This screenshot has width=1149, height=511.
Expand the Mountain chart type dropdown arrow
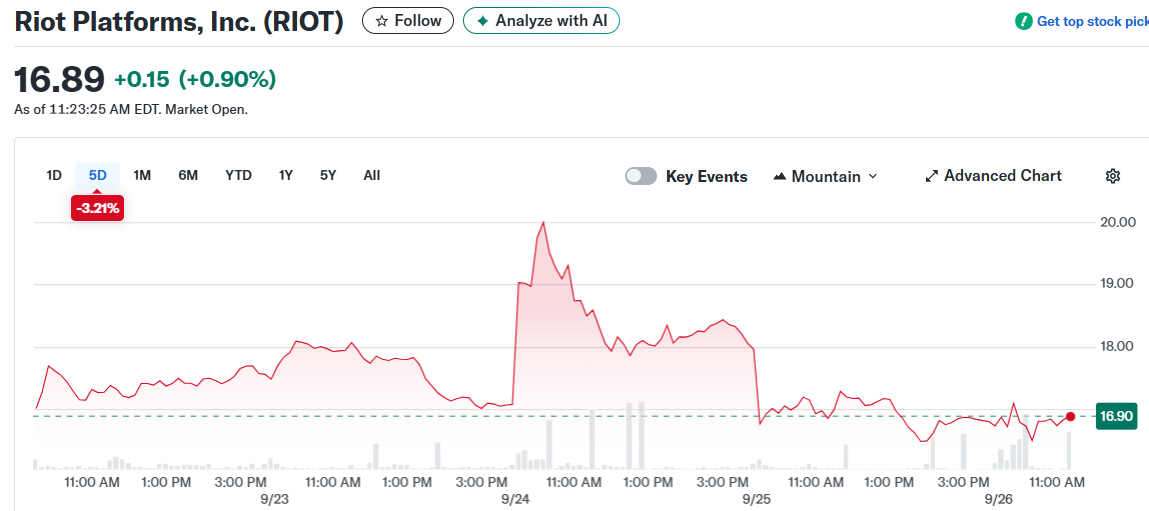pyautogui.click(x=872, y=177)
